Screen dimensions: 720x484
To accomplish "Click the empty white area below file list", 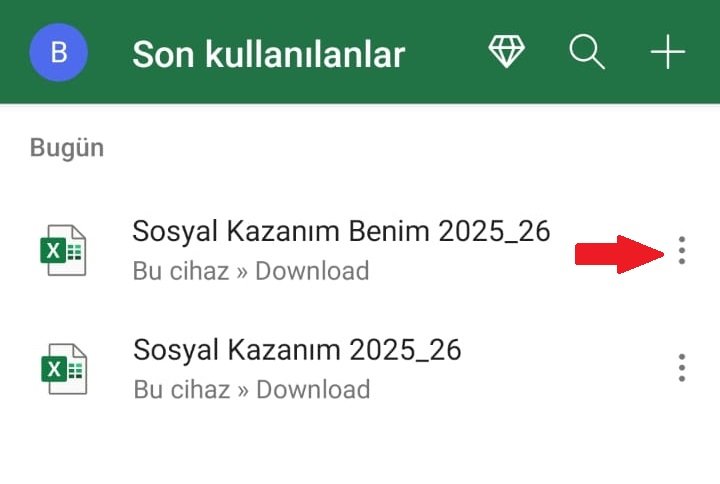I will (x=360, y=445).
